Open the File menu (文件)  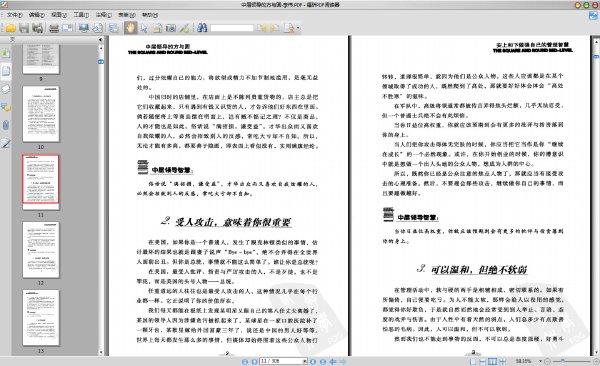tap(15, 15)
